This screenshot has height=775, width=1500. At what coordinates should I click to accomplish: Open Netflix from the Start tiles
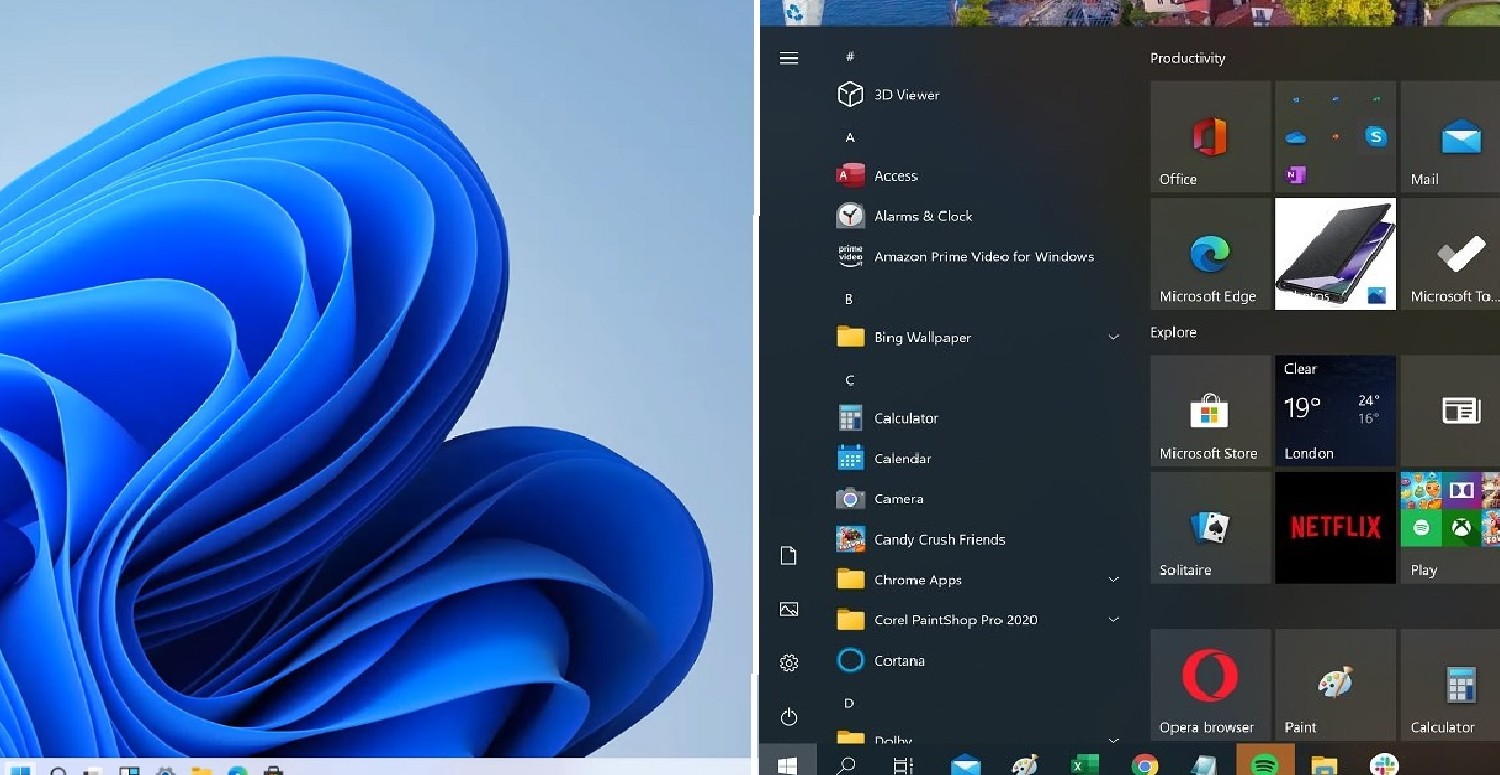[x=1335, y=527]
